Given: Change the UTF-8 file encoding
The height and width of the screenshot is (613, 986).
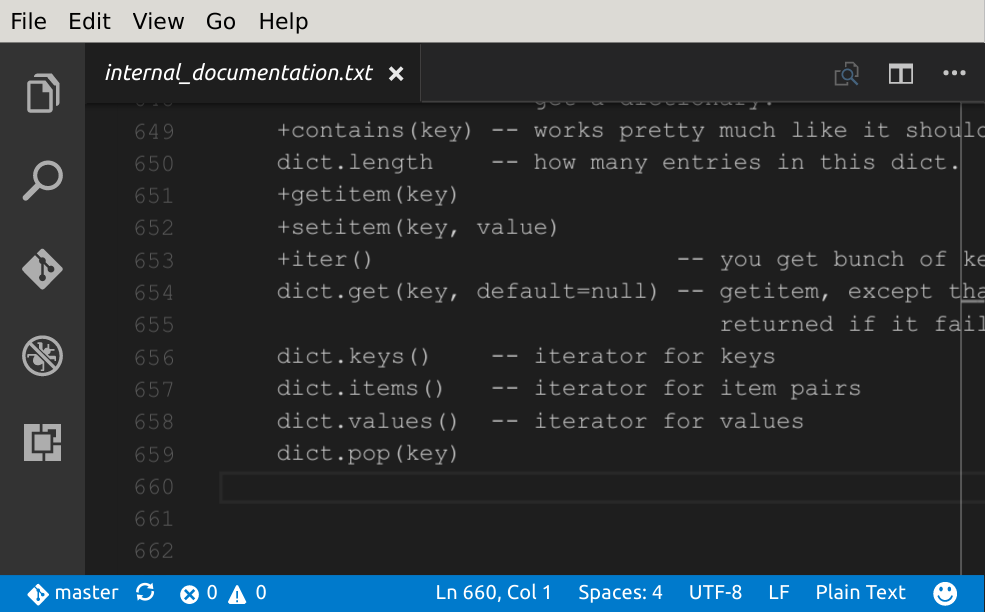Looking at the screenshot, I should [x=715, y=593].
